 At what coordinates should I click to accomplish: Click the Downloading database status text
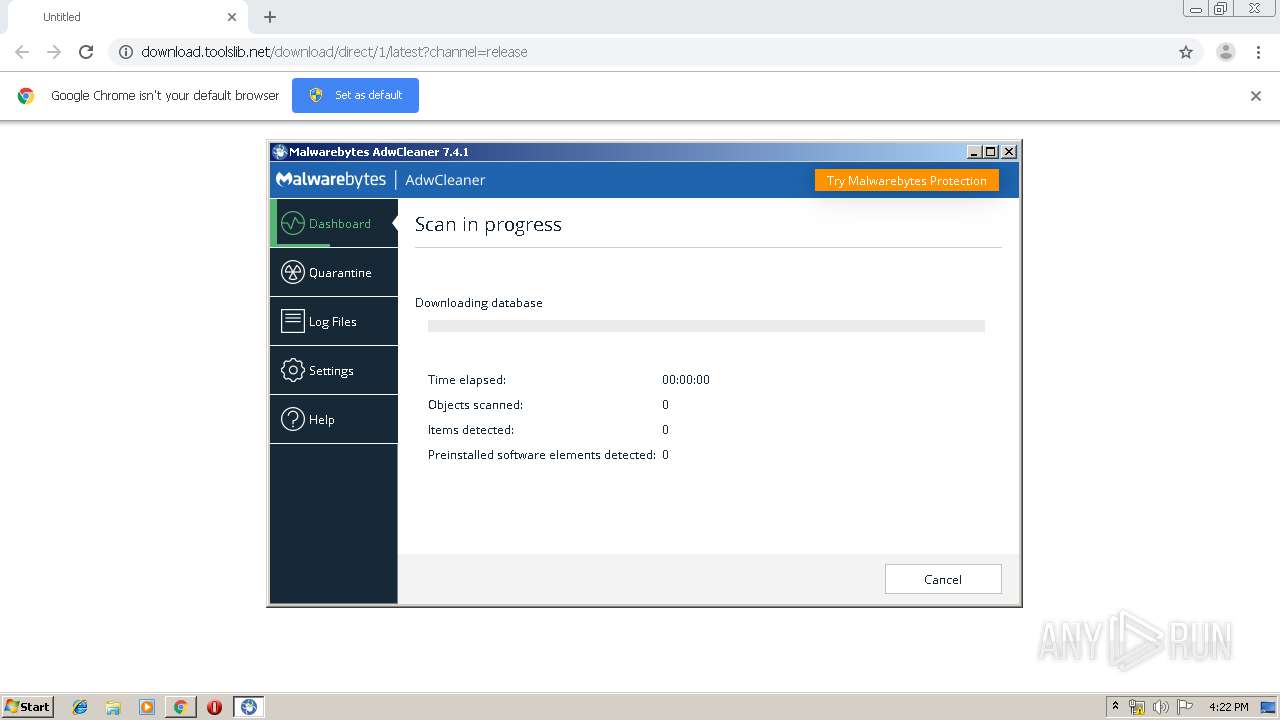(479, 303)
